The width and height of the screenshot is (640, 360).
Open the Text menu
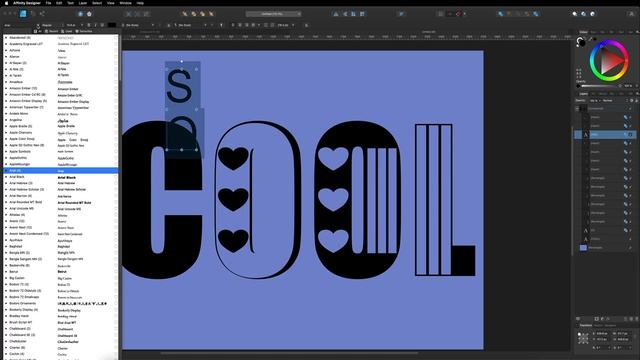(70, 3)
